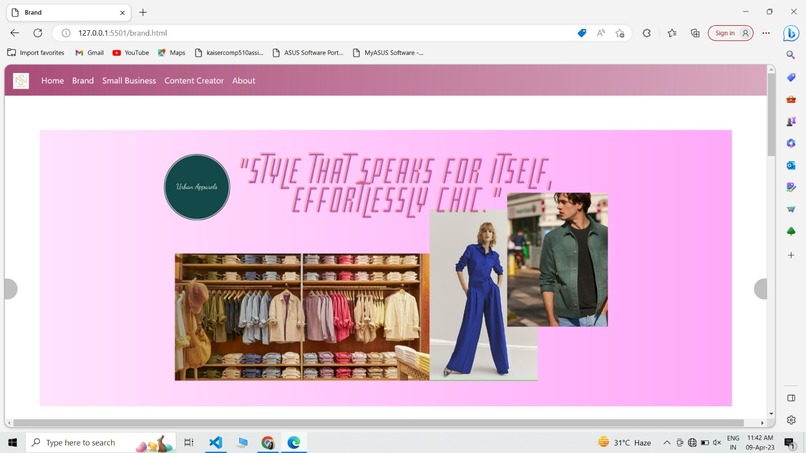
Task: Open the sidebar Outlook icon
Action: point(791,165)
